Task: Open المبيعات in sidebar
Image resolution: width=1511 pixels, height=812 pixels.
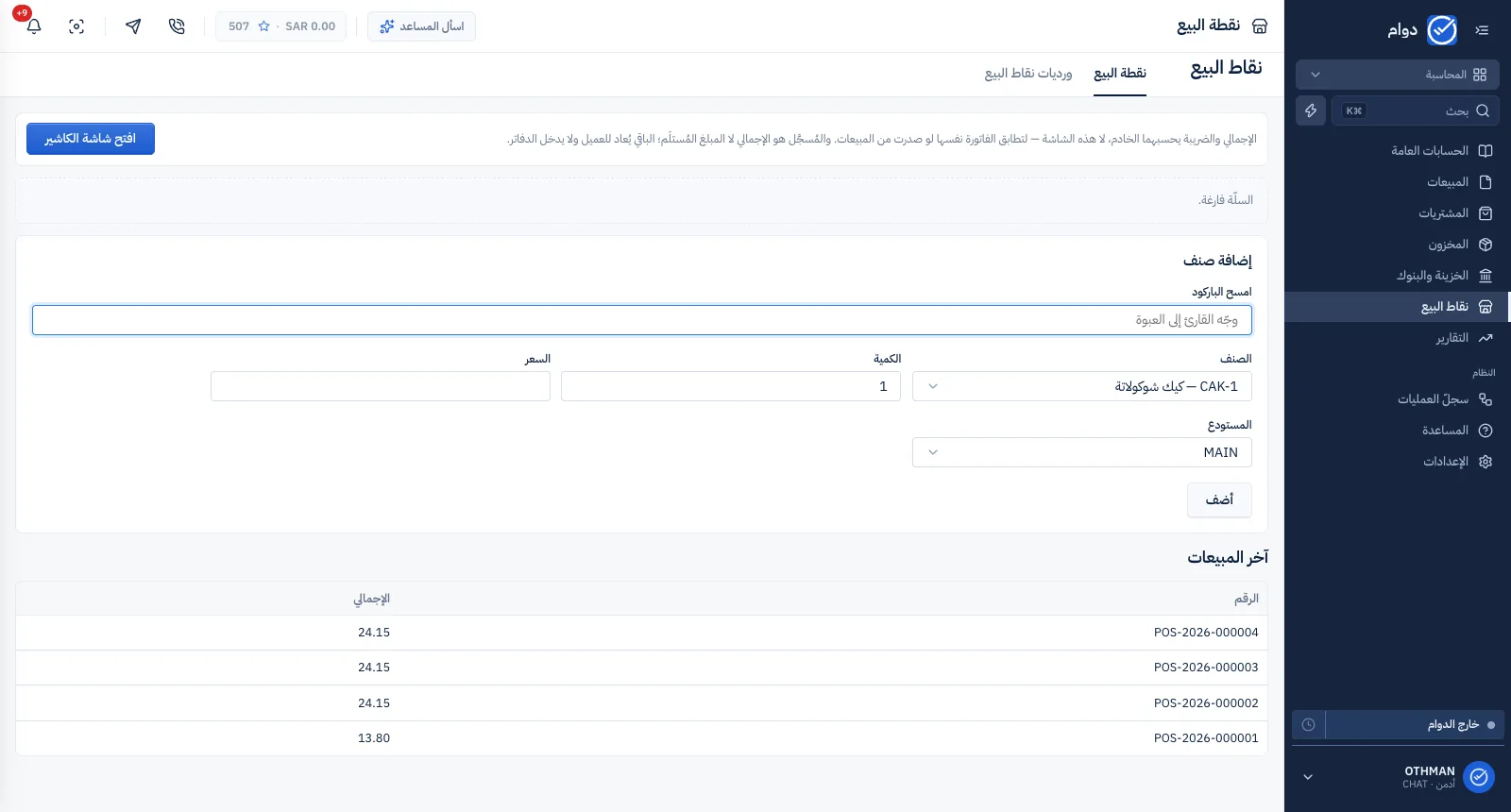Action: point(1398,182)
